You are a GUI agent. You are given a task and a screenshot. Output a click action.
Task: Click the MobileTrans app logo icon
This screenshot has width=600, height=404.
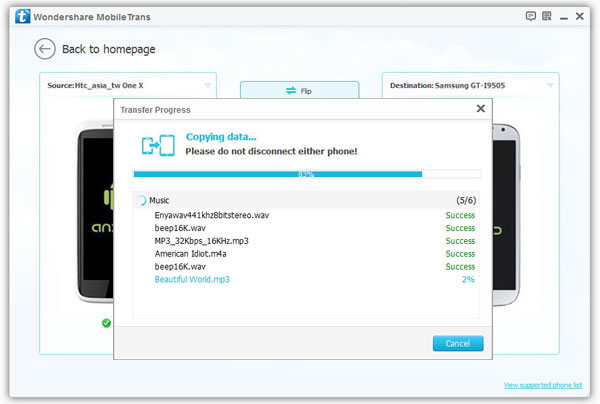23,16
